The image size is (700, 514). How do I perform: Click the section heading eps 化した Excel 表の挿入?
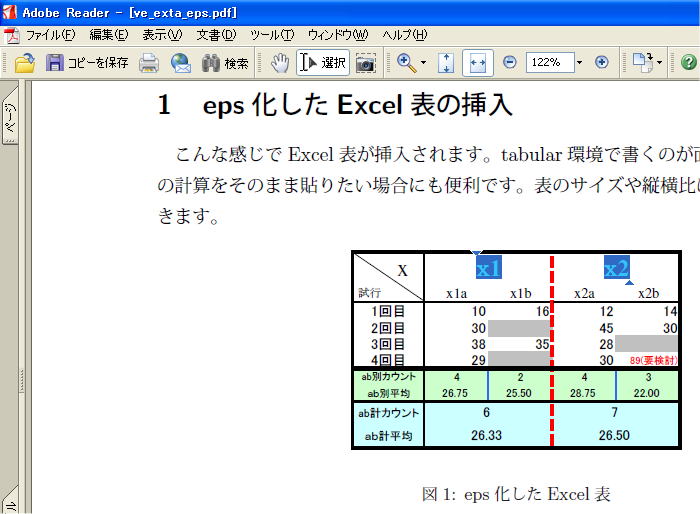[357, 105]
